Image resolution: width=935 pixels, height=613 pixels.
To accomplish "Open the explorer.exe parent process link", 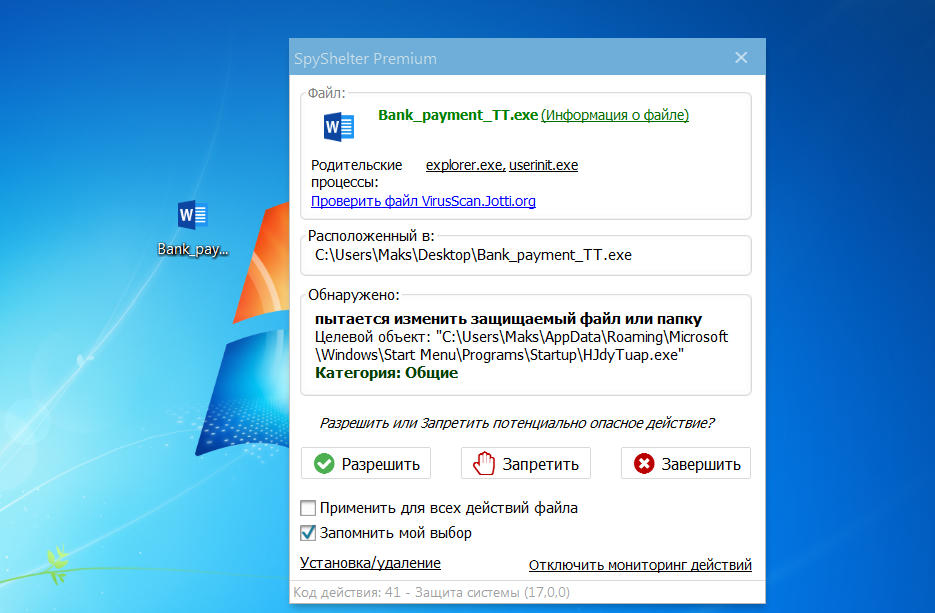I will pos(466,165).
